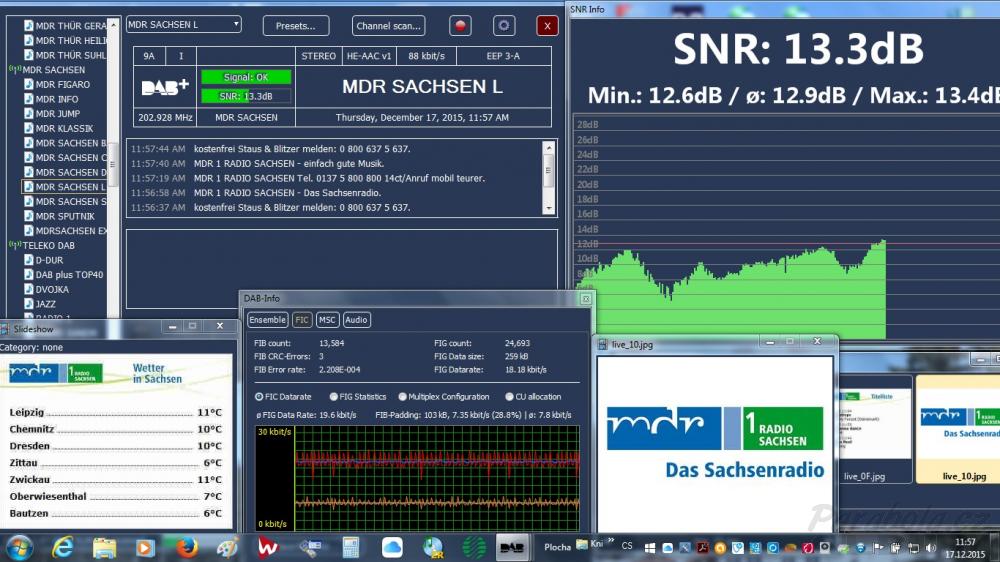Click the FIC datarate graph
The height and width of the screenshot is (562, 1000).
coord(417,478)
